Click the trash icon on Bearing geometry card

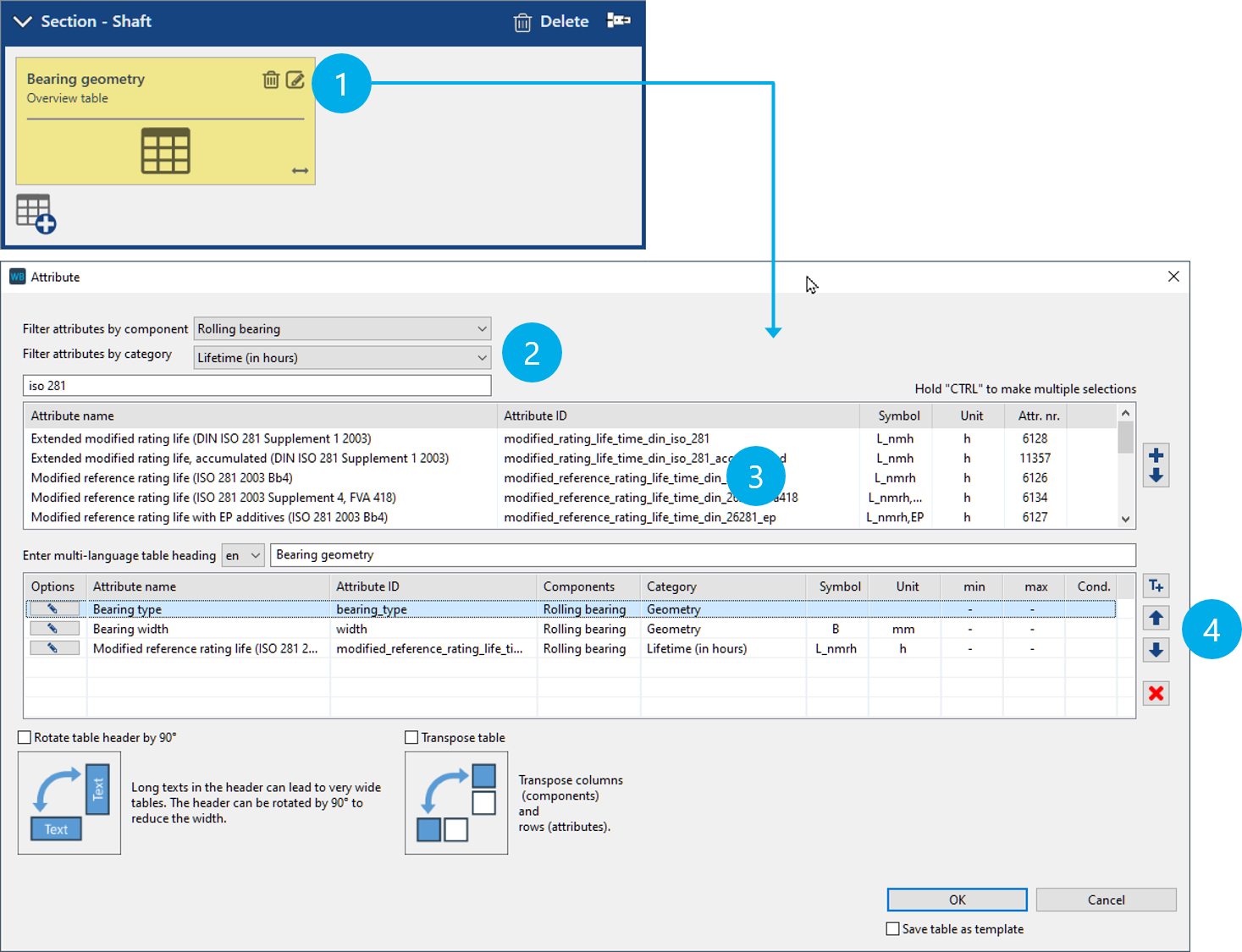[271, 80]
